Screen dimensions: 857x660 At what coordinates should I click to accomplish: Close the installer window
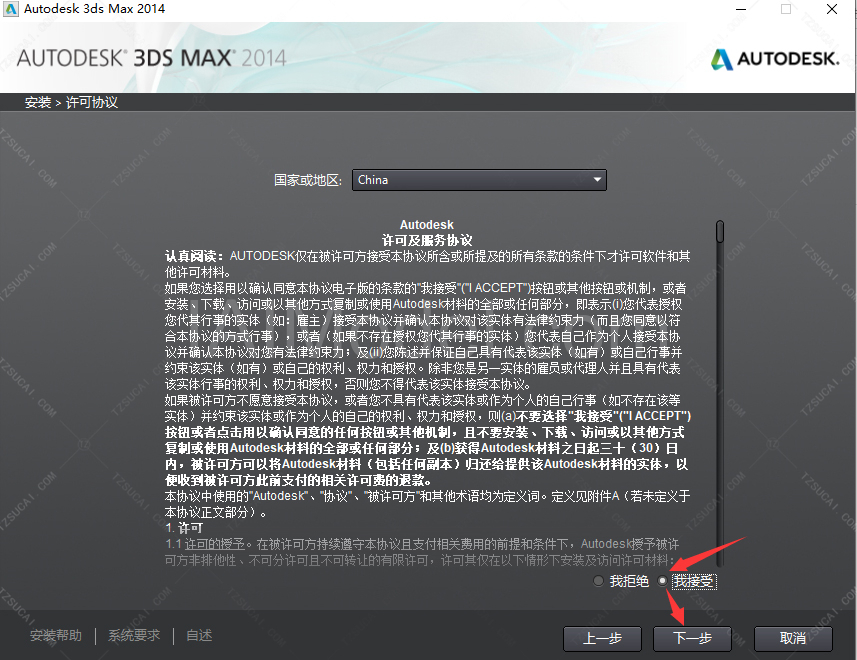coord(832,9)
